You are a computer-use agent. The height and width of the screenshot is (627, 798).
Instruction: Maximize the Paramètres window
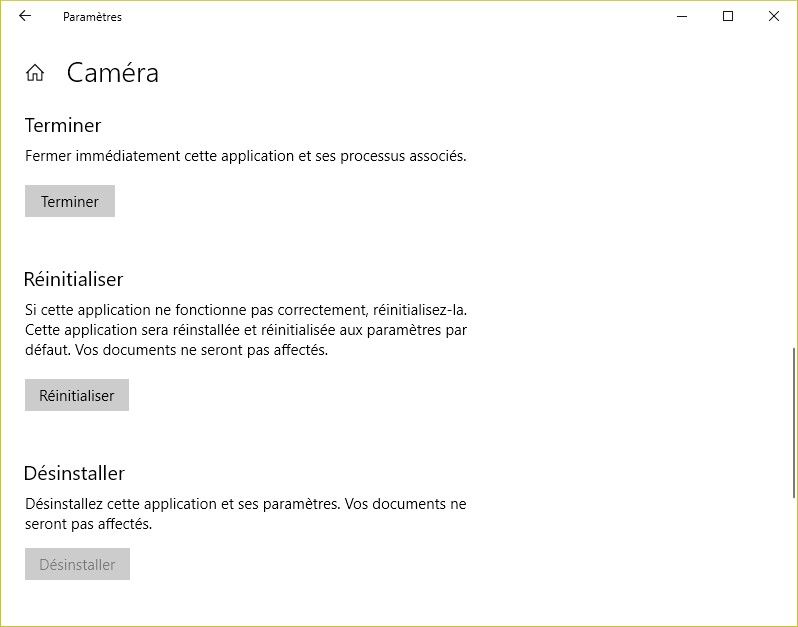click(x=728, y=16)
